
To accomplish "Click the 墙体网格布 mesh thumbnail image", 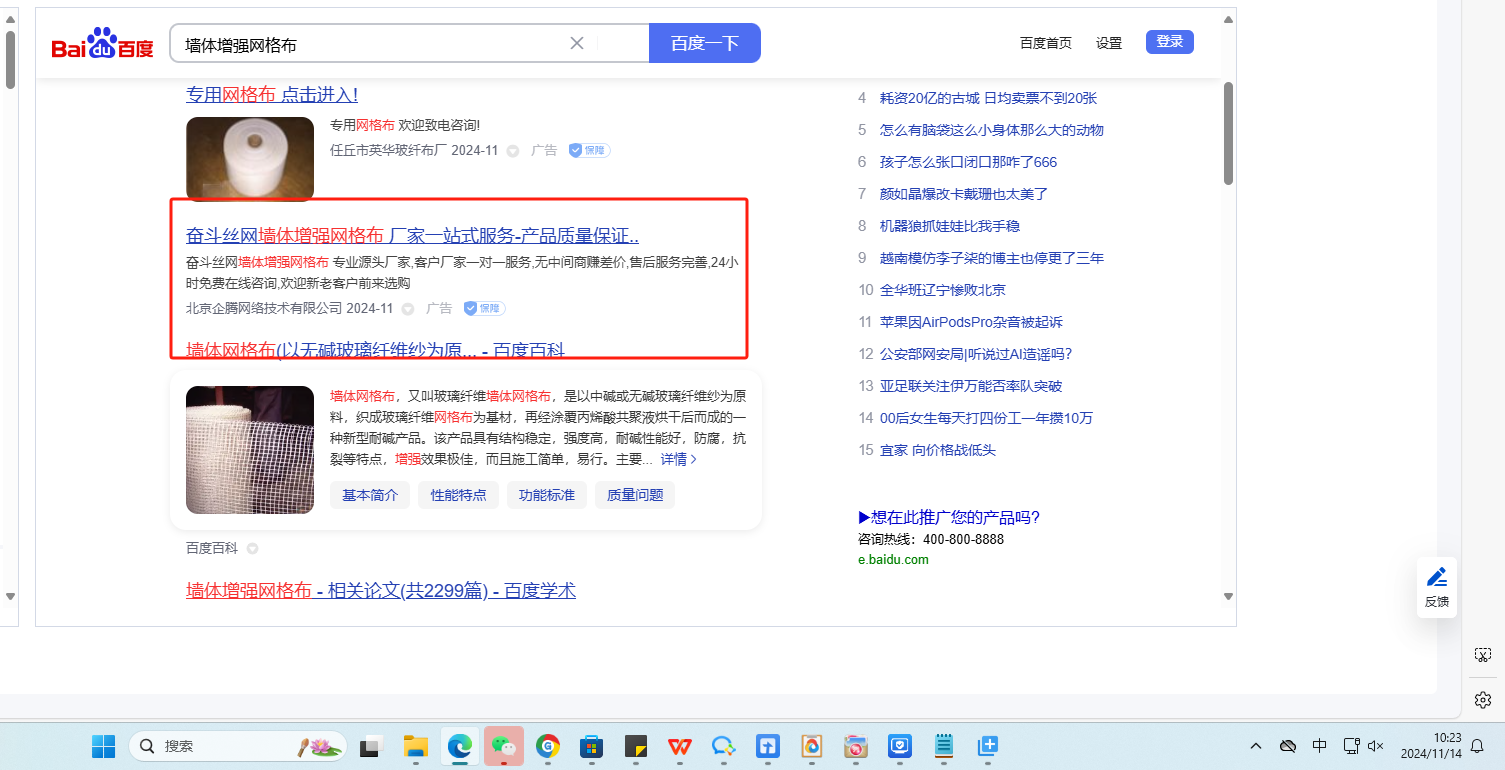I will coord(250,450).
